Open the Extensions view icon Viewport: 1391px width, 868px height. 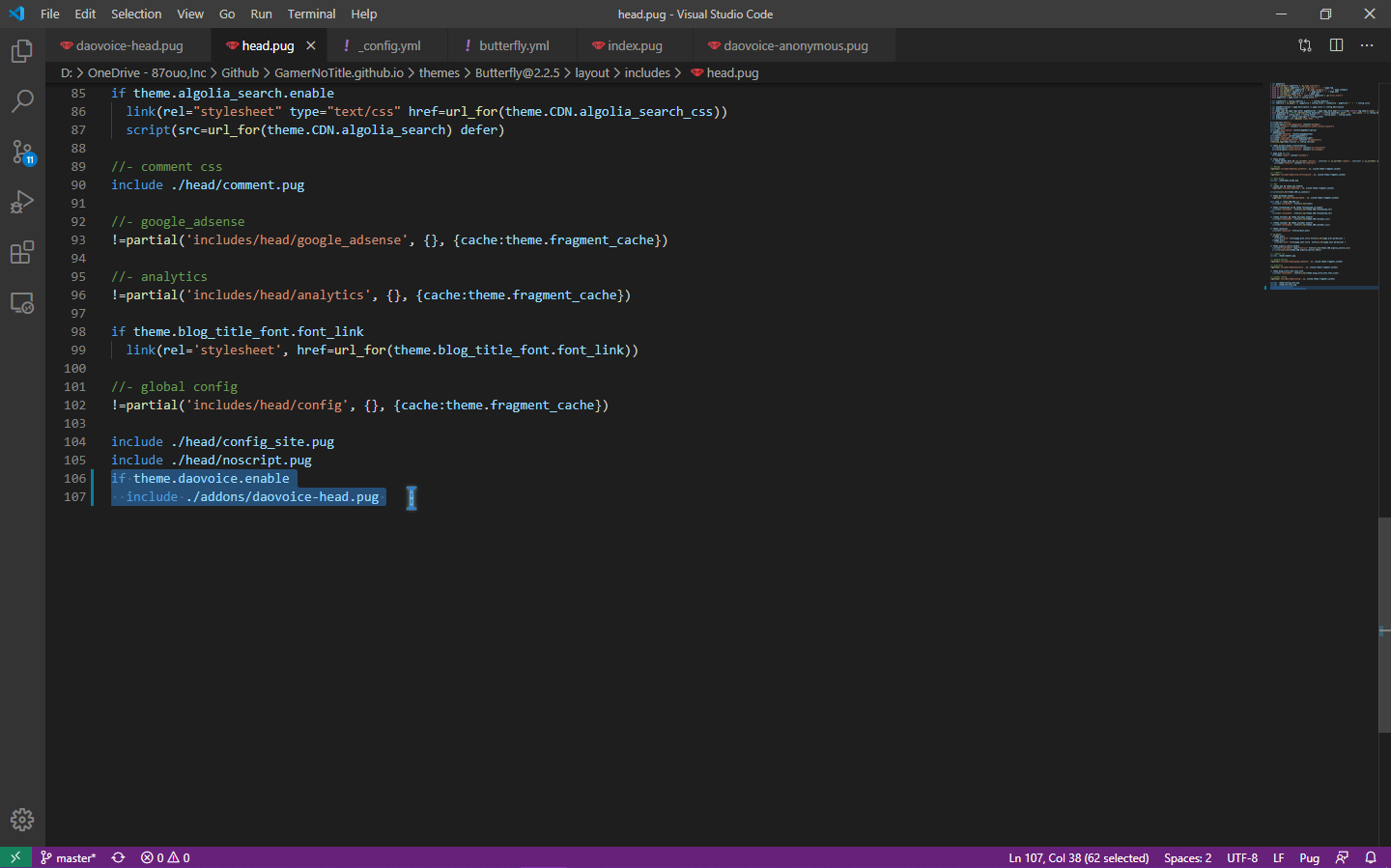[21, 253]
